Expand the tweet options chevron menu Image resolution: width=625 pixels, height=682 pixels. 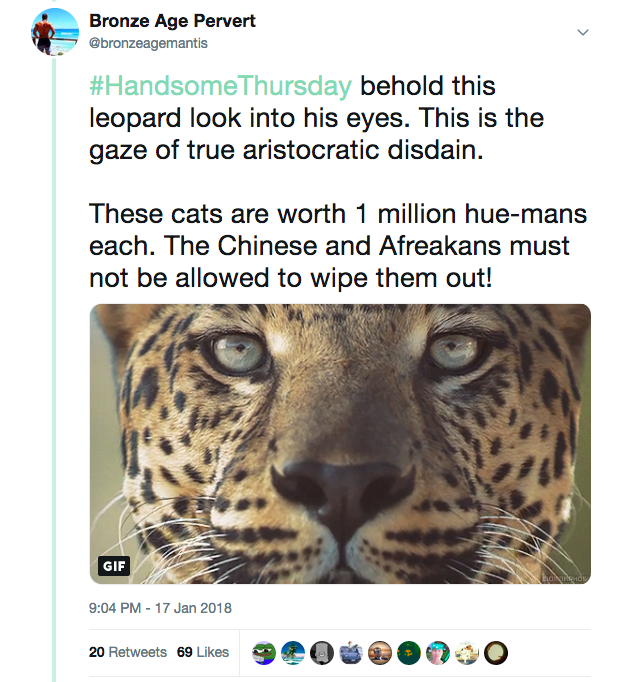[583, 33]
